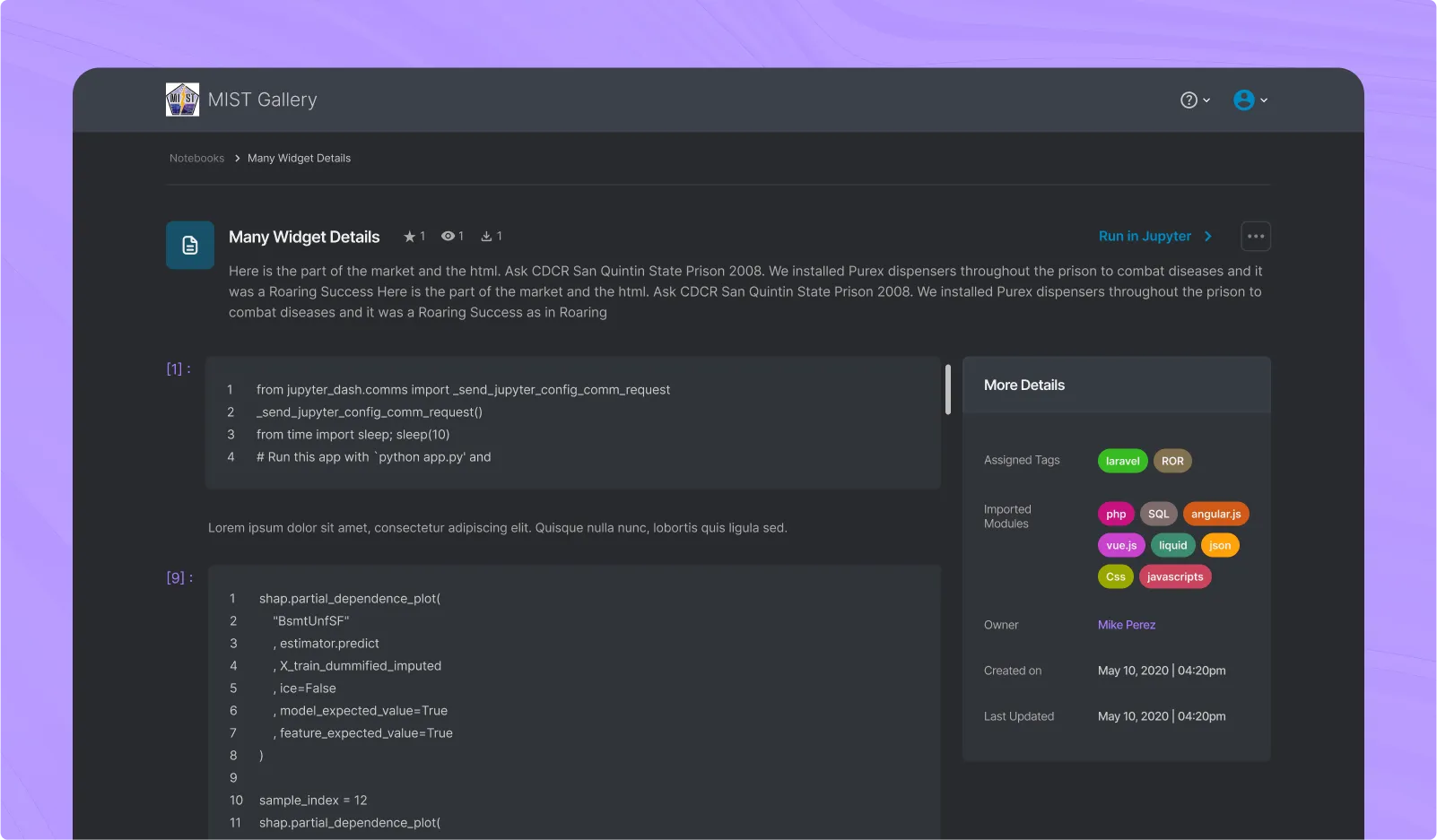
Task: Click the MIST Gallery title text
Action: (263, 100)
